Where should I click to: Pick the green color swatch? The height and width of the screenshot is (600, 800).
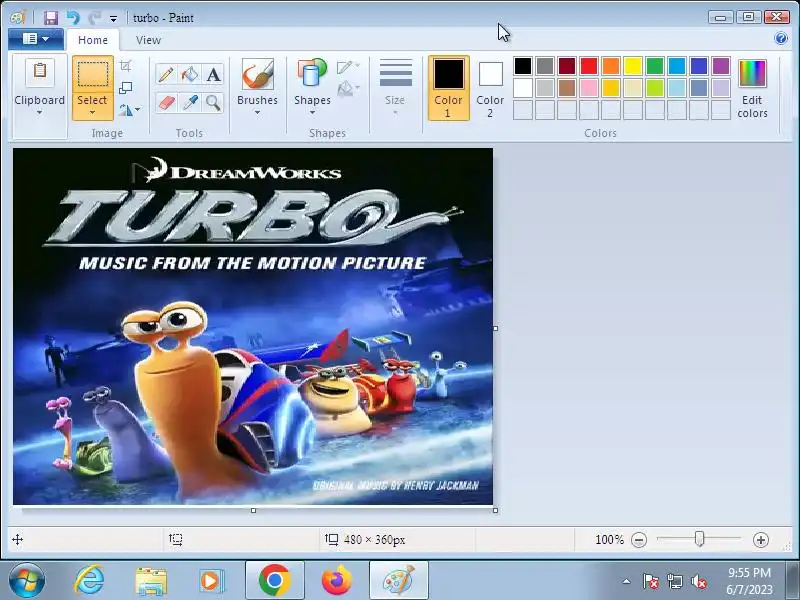point(655,66)
